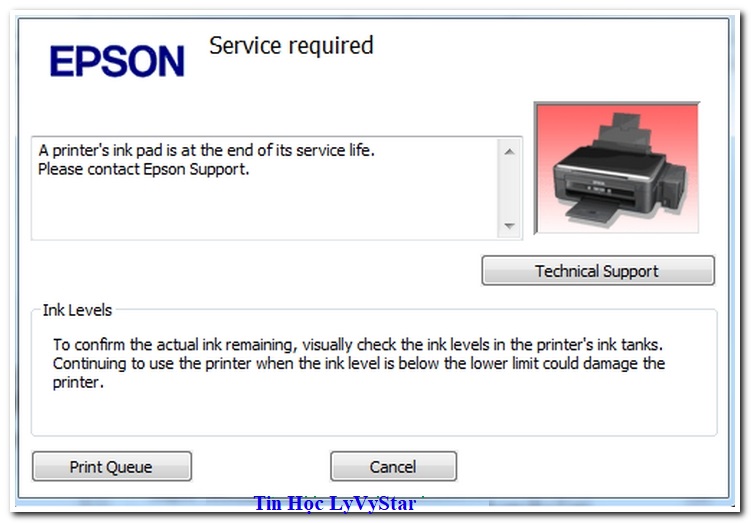Click the ink pad service life message line
This screenshot has width=751, height=523.
tap(206, 150)
